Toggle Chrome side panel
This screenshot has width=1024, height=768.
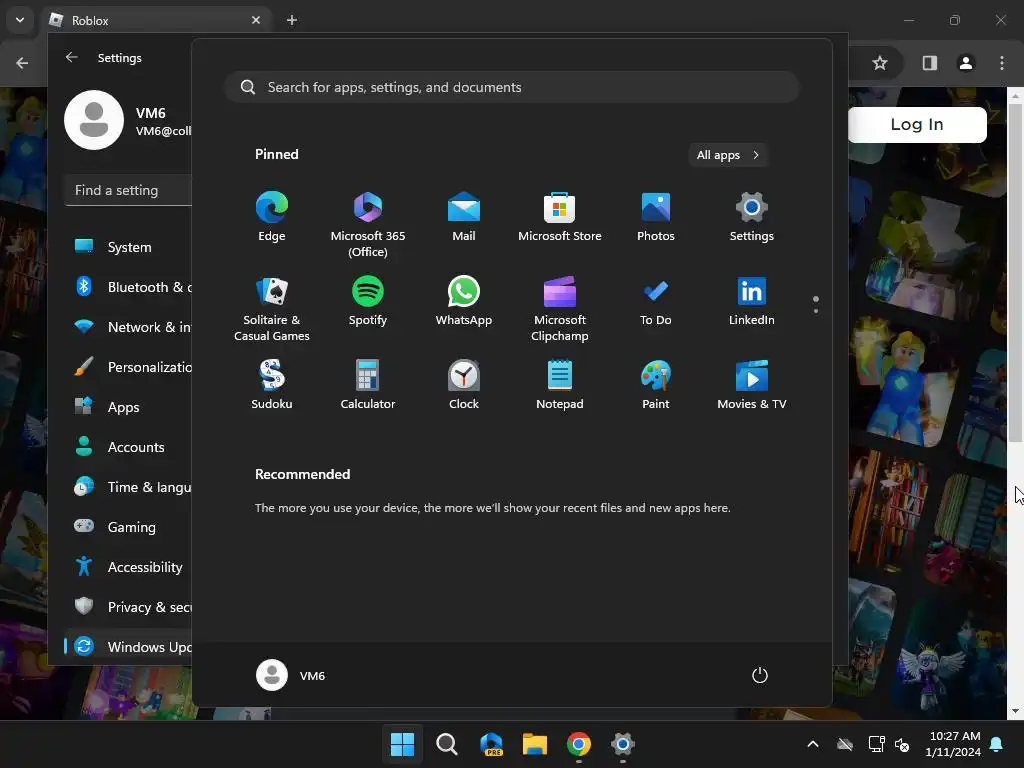pos(929,63)
